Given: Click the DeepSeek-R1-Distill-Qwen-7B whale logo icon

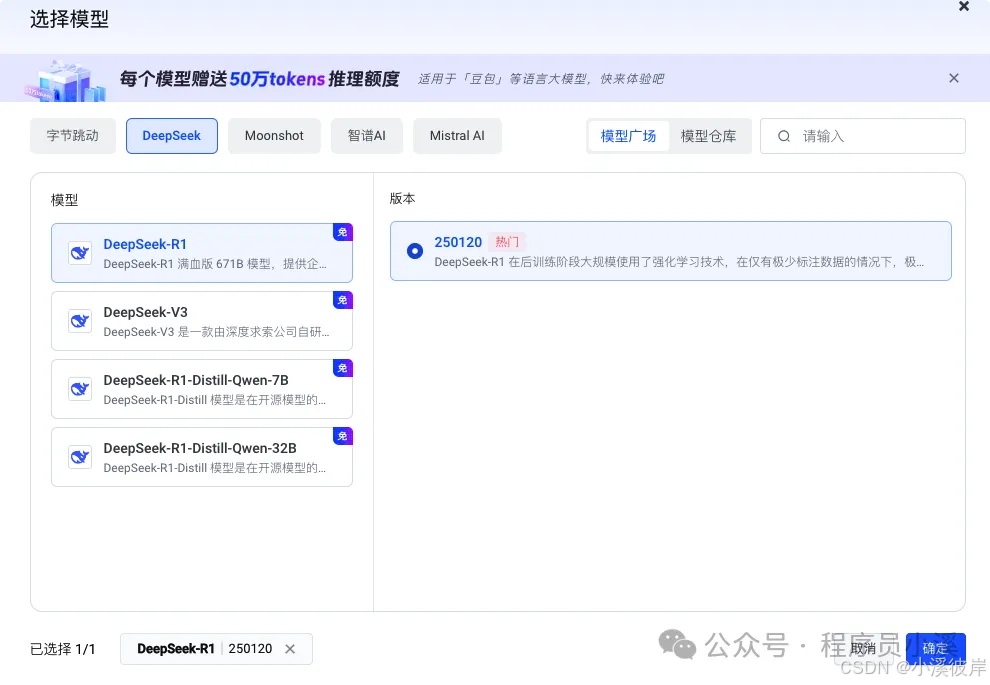Looking at the screenshot, I should pos(80,389).
